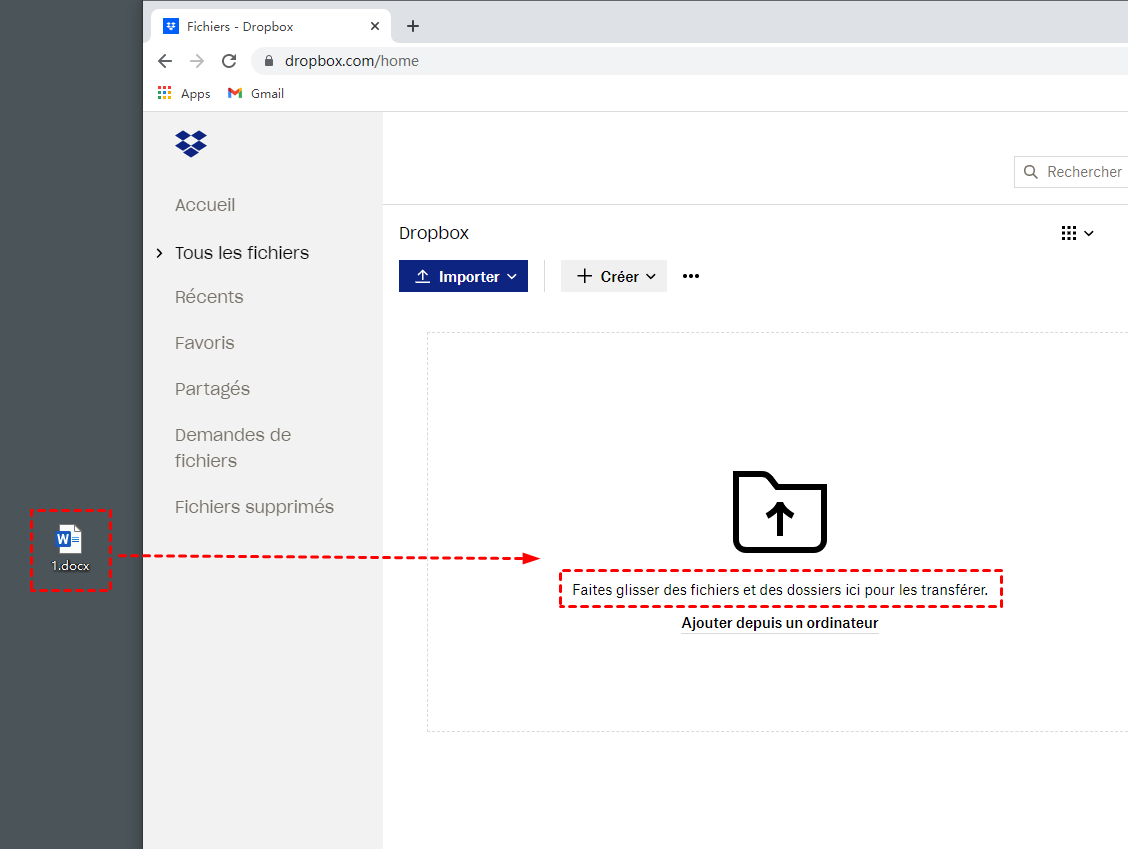
Task: Open the Créer dropdown menu
Action: point(614,276)
